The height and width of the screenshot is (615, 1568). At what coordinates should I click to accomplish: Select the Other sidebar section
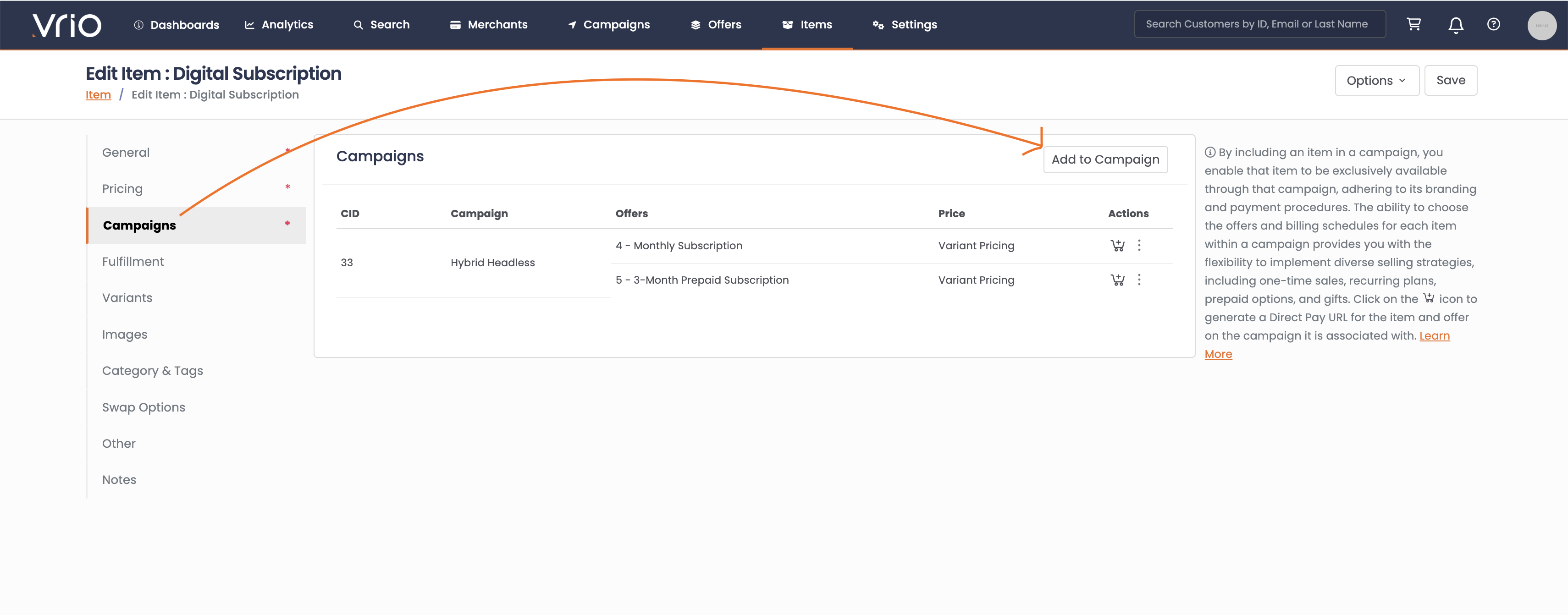[197, 444]
